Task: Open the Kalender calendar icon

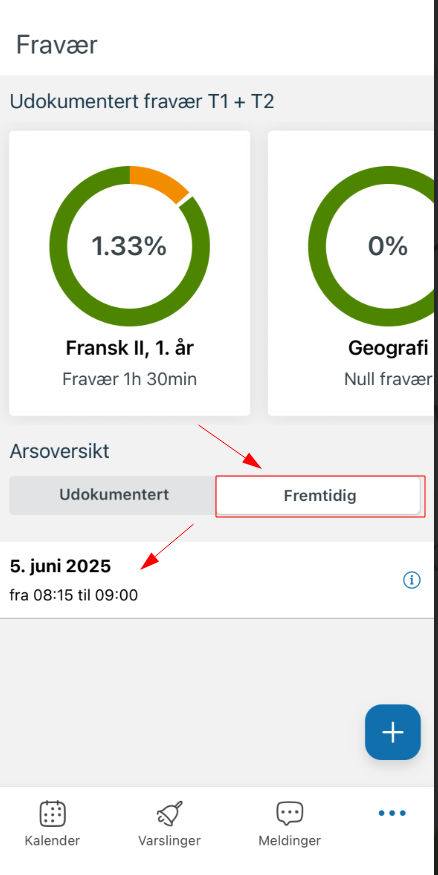Action: (x=52, y=814)
